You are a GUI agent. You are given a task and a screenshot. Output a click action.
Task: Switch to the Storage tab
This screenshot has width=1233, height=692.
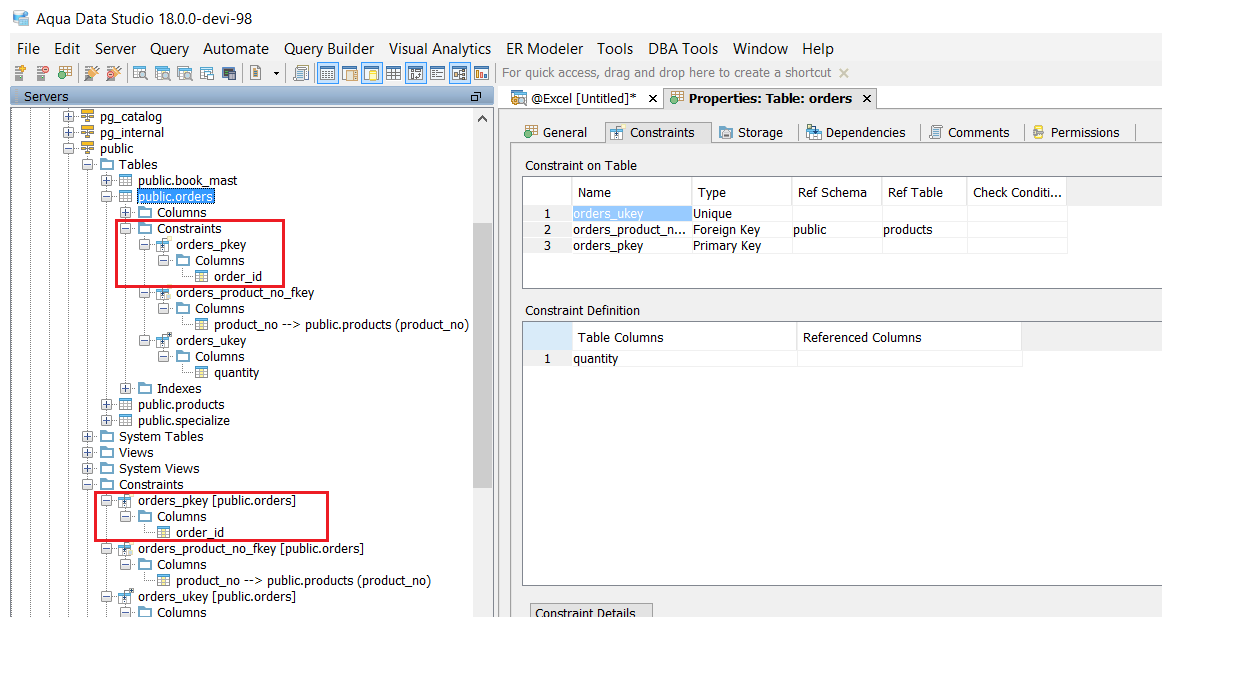point(751,132)
